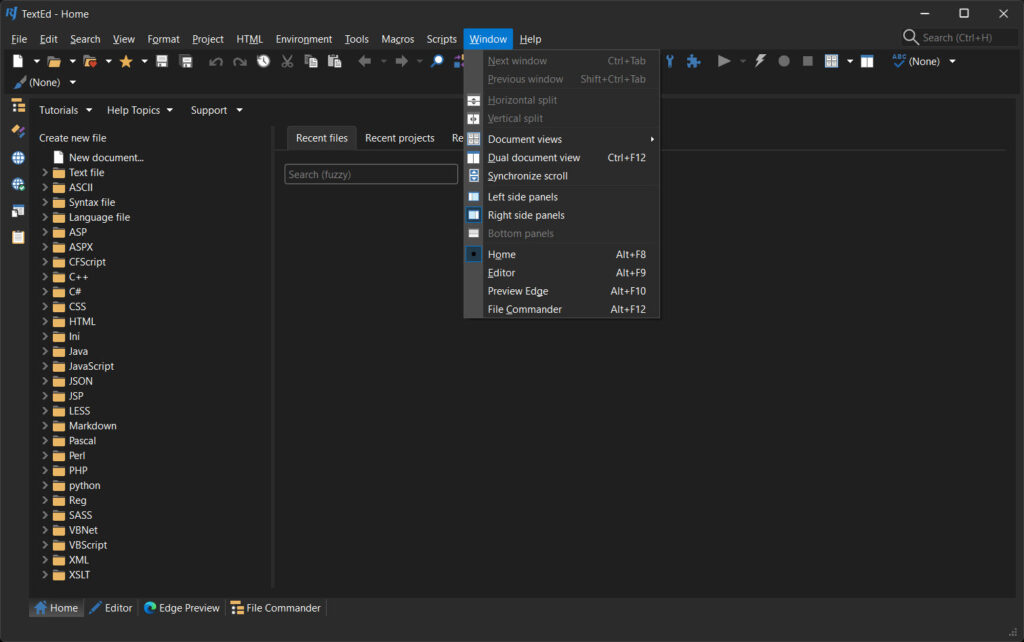1024x642 pixels.
Task: Switch to the Recent projects tab
Action: click(400, 138)
